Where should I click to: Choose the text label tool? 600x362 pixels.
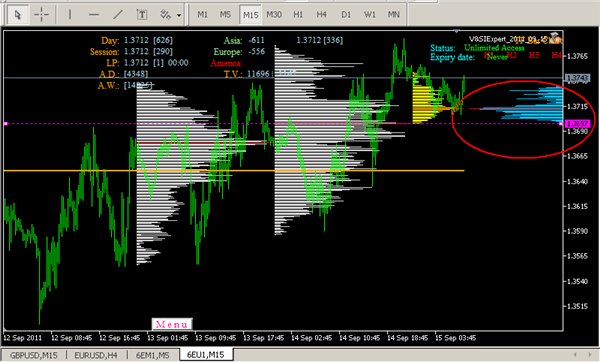point(142,15)
